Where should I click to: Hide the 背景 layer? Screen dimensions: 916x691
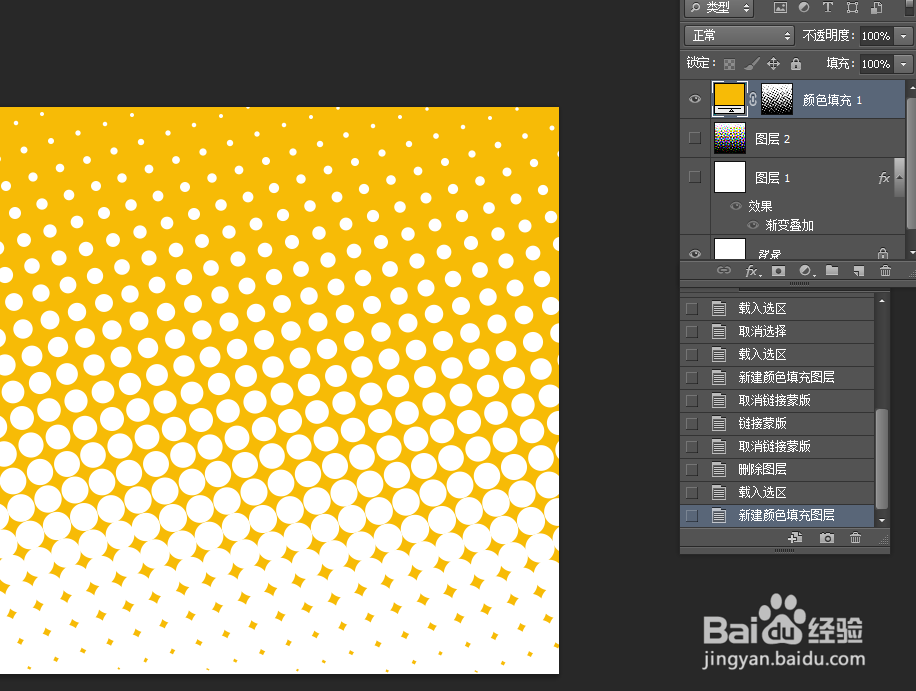tap(695, 254)
